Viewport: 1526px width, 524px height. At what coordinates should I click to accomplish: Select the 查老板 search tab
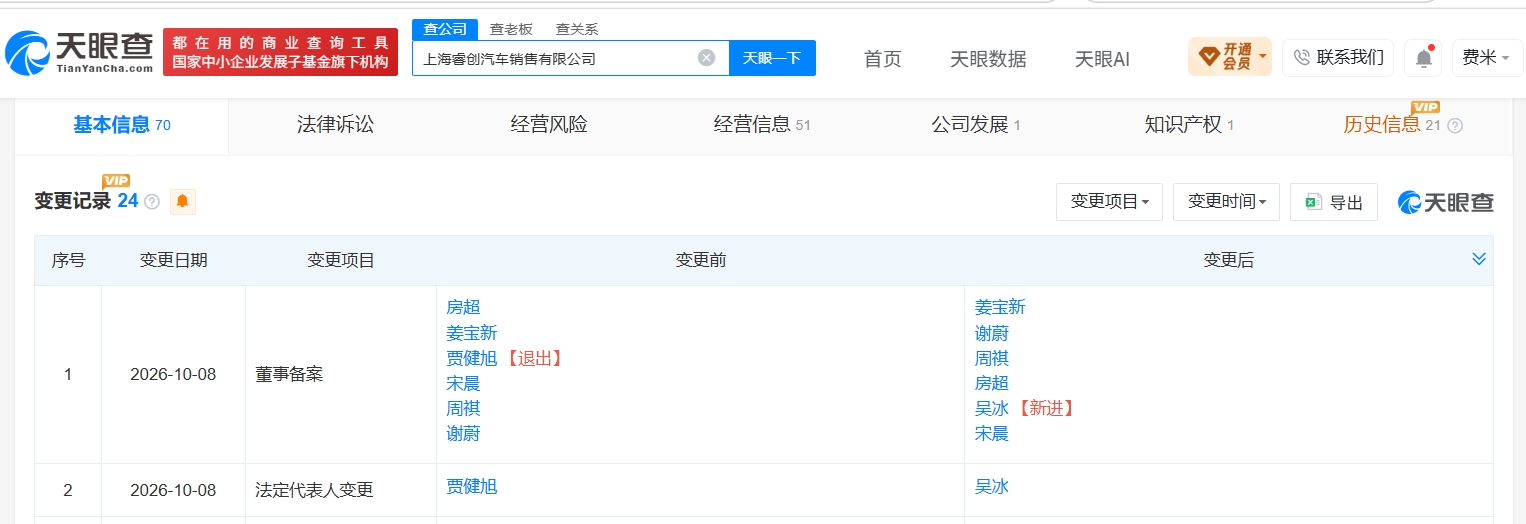(511, 30)
